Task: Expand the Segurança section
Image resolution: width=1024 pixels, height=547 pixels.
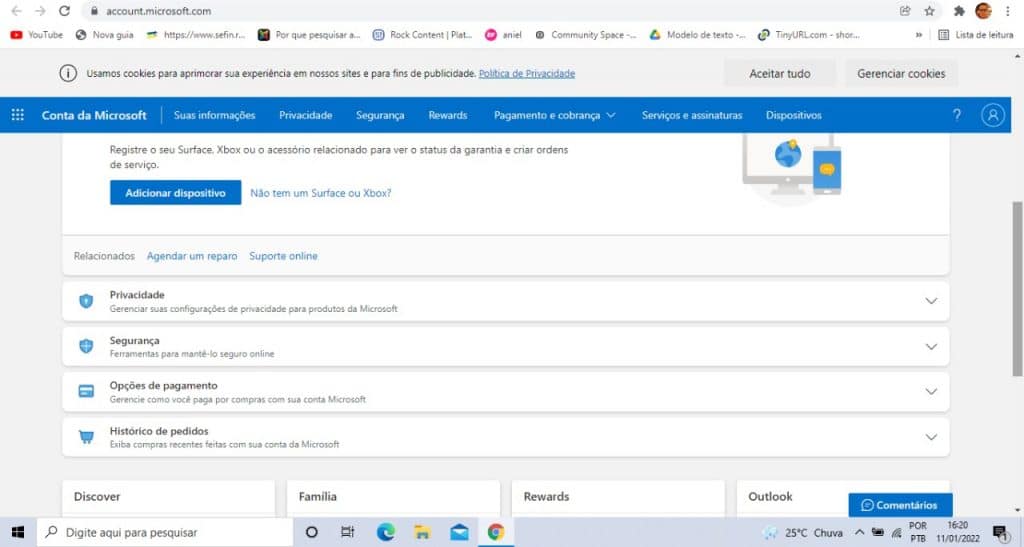Action: click(x=931, y=346)
